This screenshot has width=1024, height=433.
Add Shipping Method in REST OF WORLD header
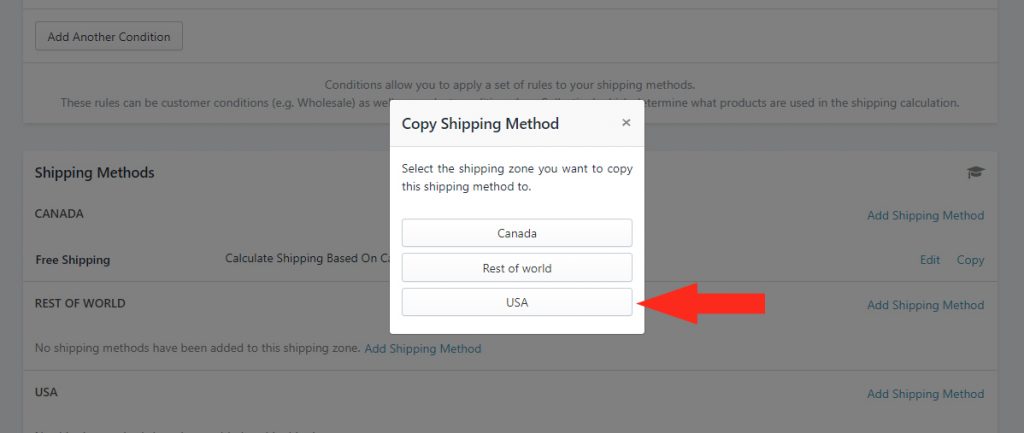[925, 305]
